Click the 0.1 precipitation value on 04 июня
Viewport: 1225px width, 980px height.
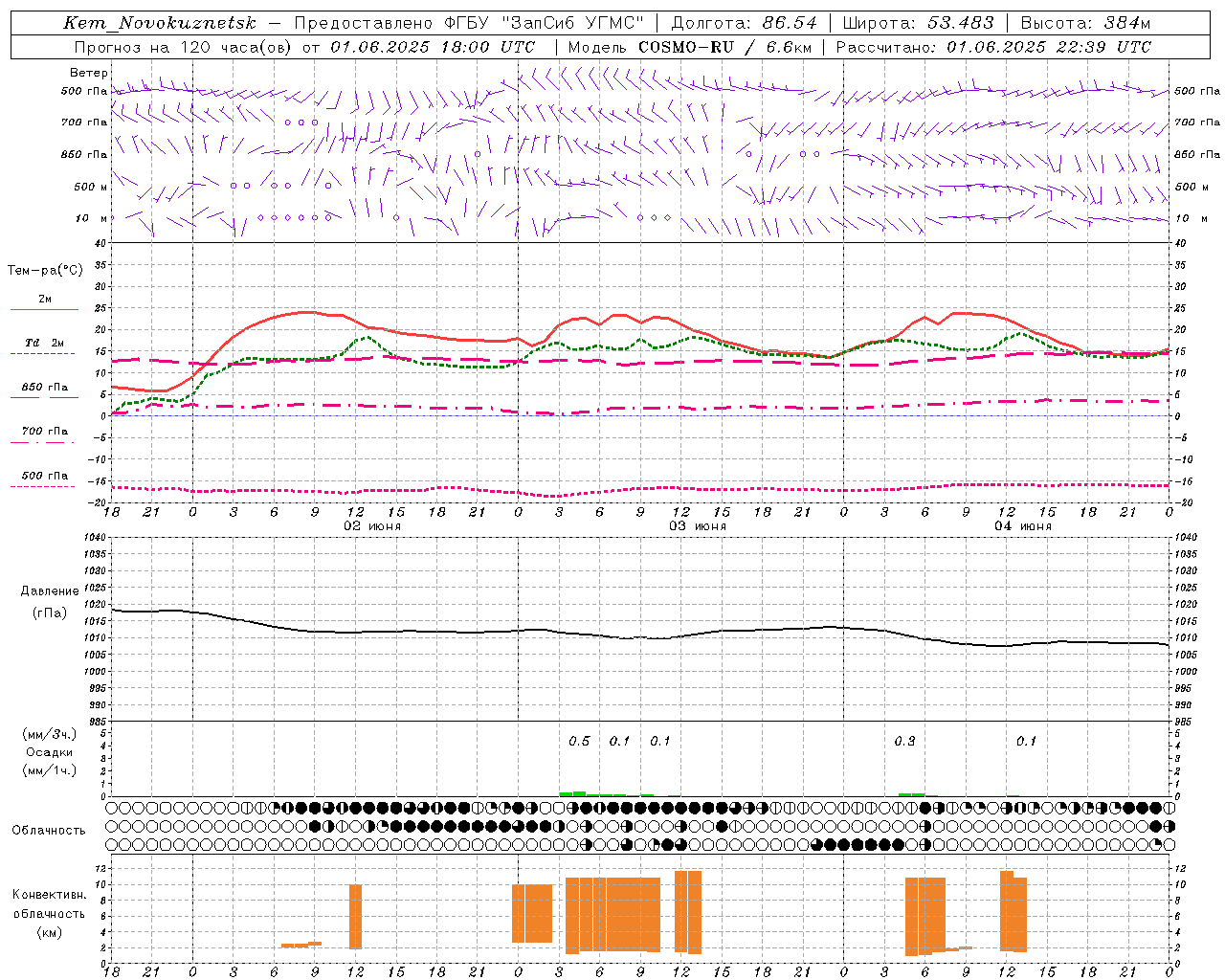tap(1026, 742)
